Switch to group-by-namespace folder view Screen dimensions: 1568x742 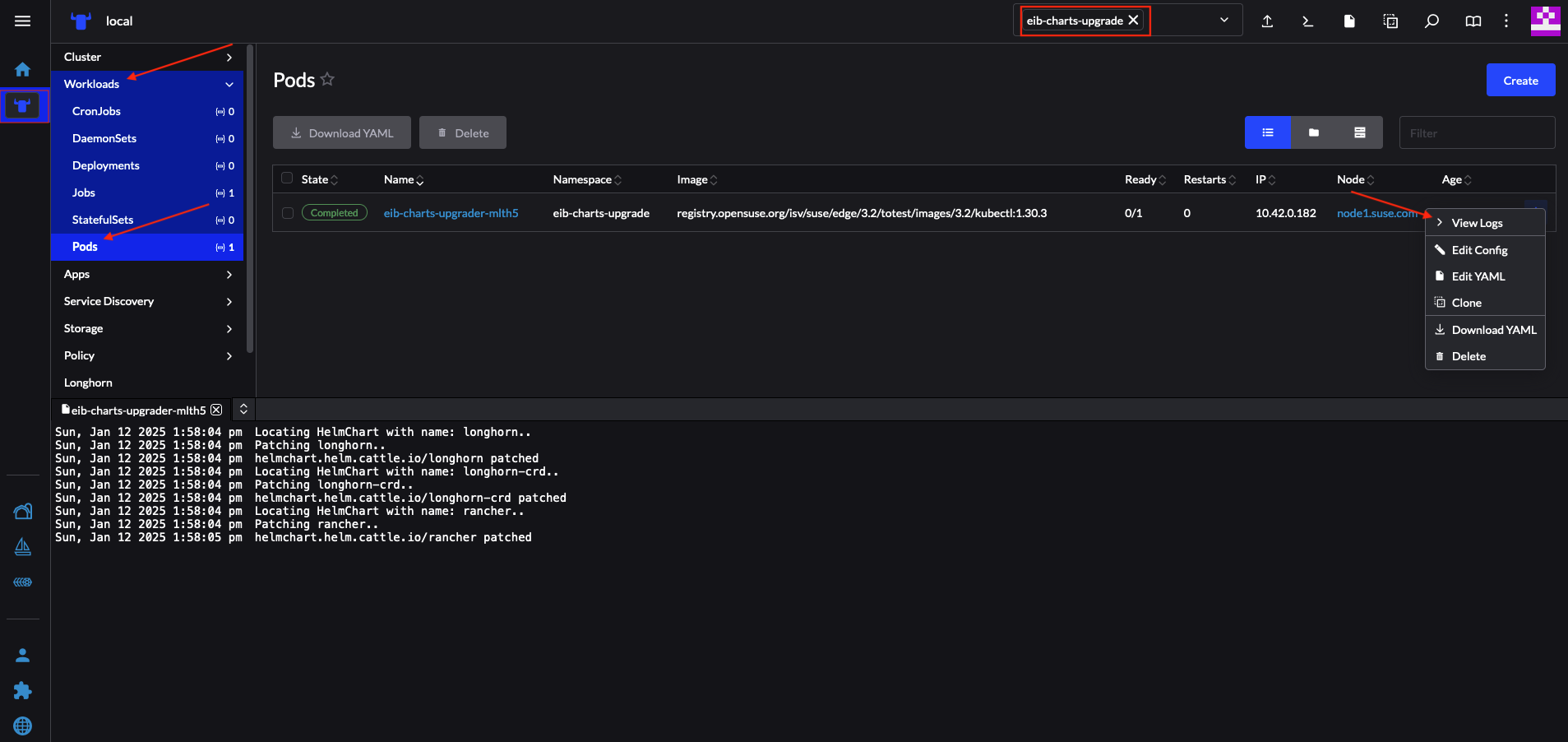click(1313, 132)
